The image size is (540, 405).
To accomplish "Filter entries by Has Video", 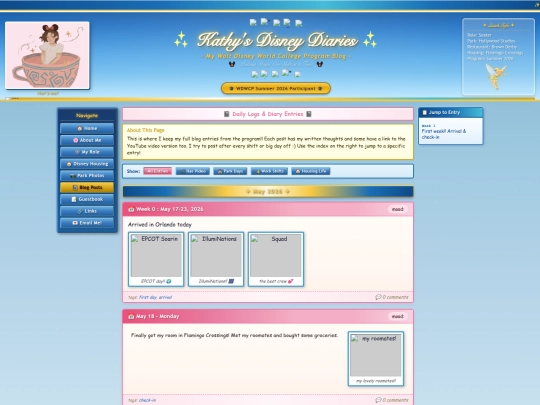I will click(x=193, y=171).
